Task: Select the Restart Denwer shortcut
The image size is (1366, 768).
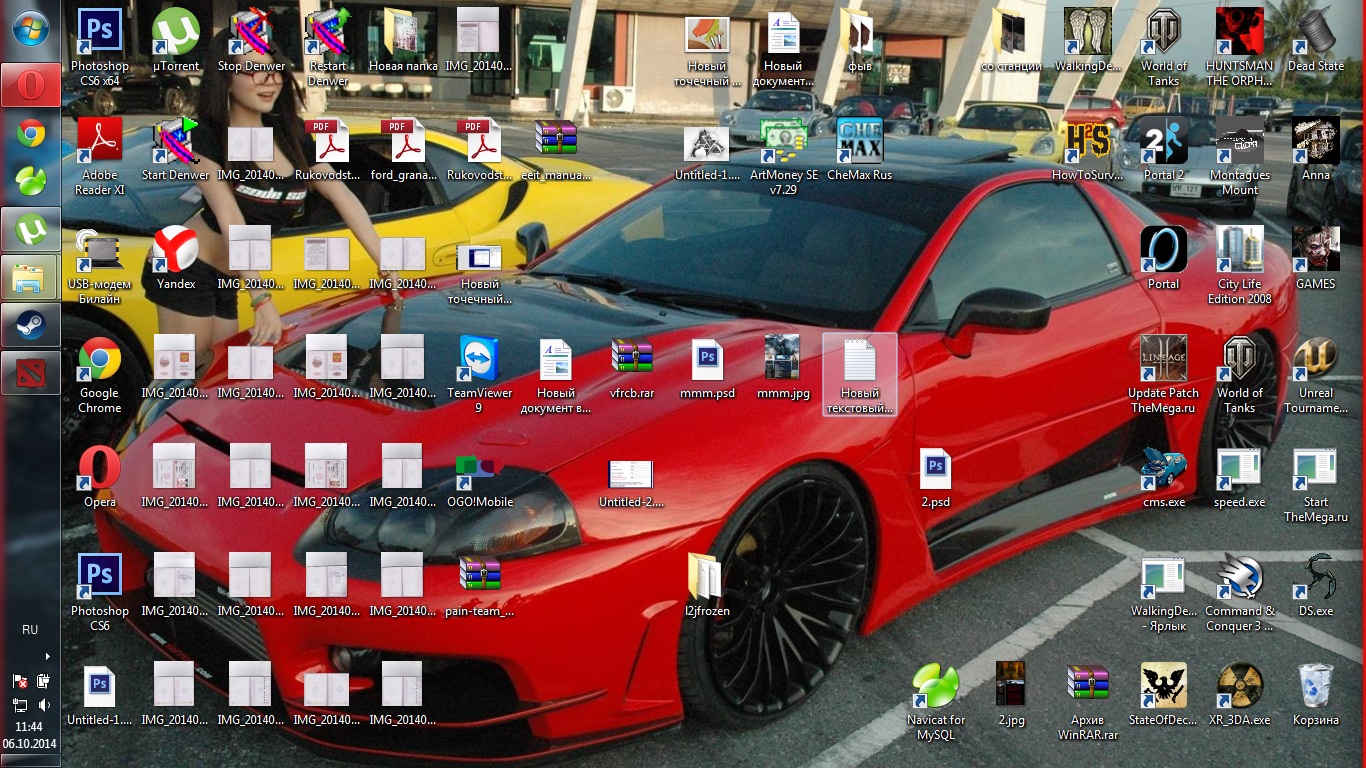Action: click(x=327, y=46)
